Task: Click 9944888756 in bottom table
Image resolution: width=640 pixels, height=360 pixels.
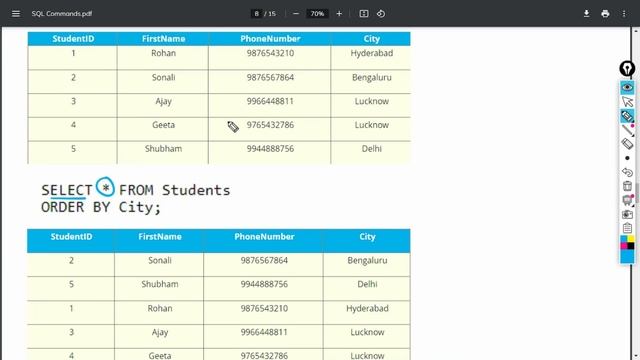Action: coord(264,284)
